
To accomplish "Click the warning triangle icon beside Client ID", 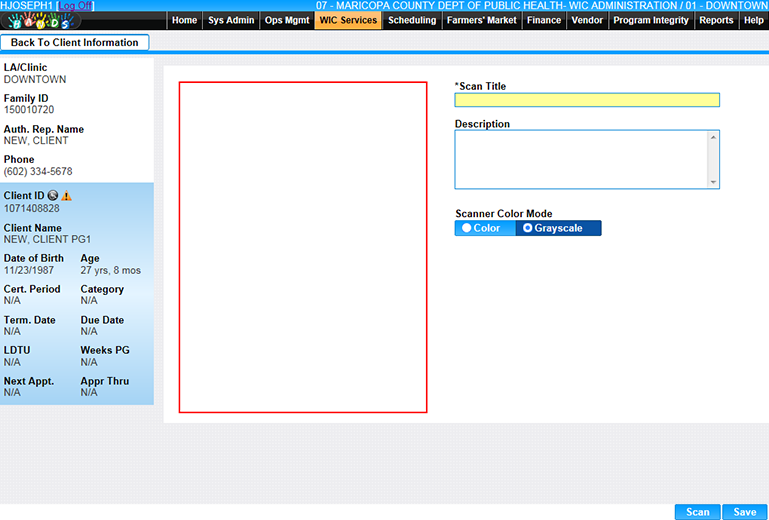I will (66, 196).
